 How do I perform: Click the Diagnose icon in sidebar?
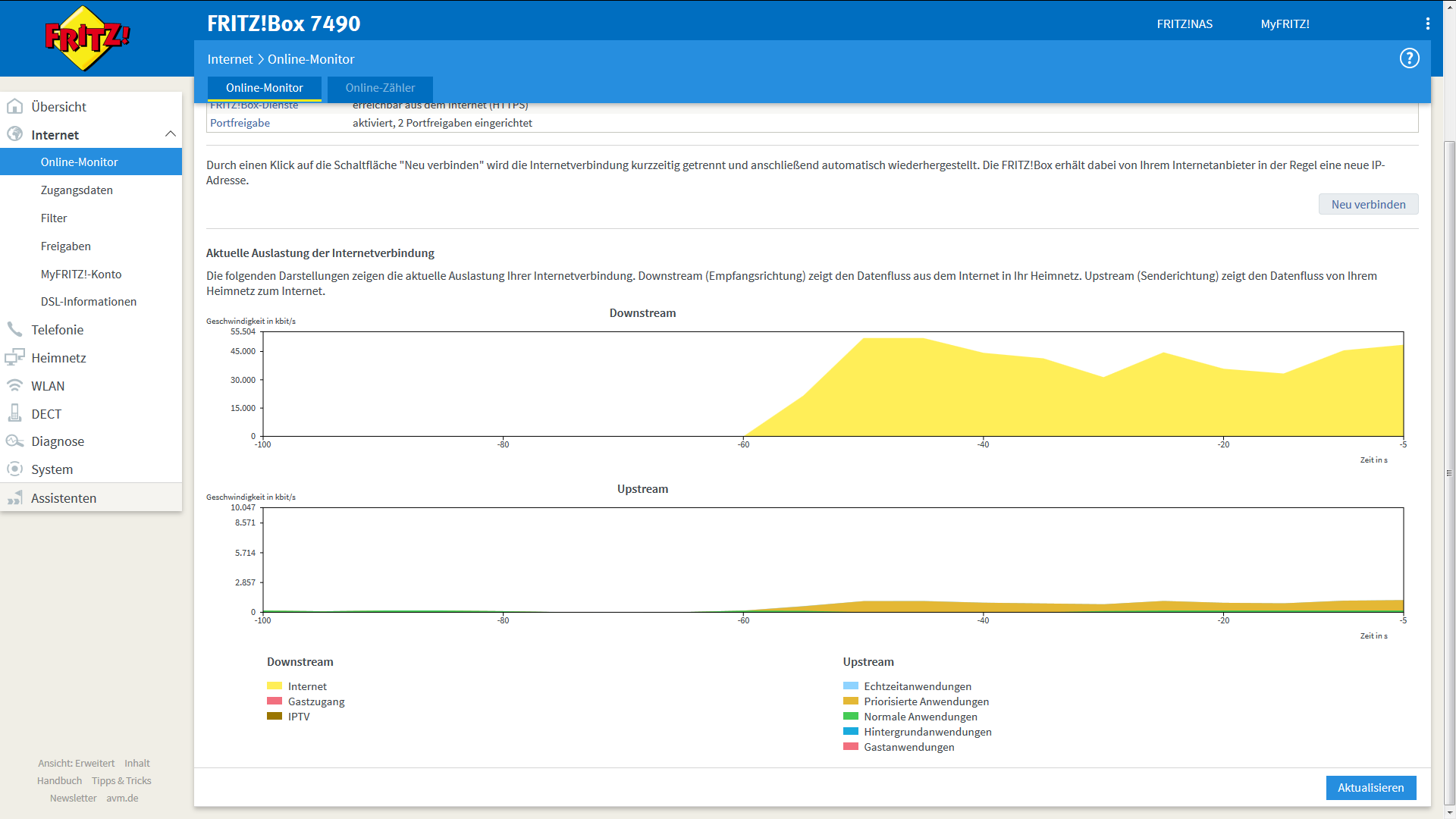(x=14, y=441)
